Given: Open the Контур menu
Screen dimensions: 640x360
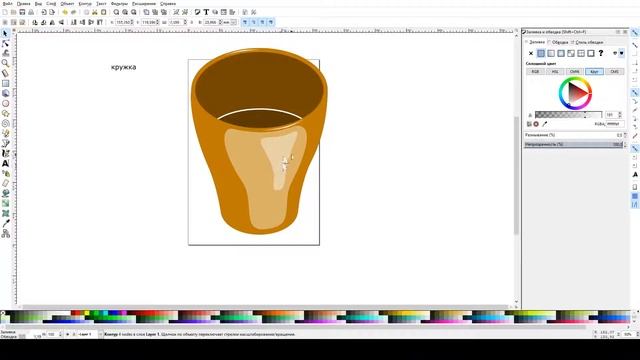Looking at the screenshot, I should [85, 3].
